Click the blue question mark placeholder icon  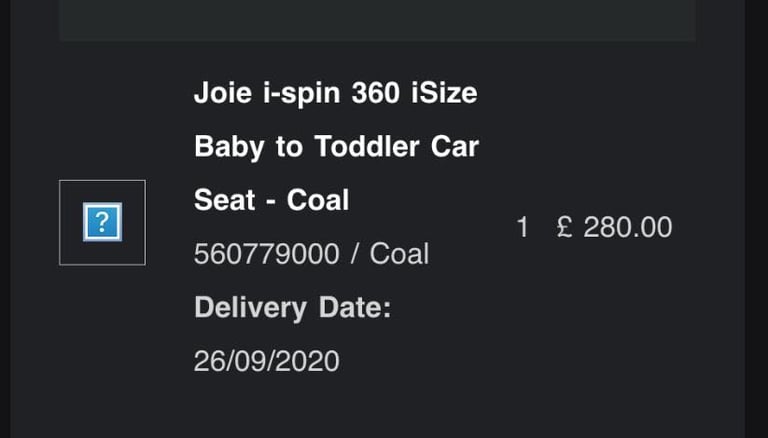coord(102,222)
